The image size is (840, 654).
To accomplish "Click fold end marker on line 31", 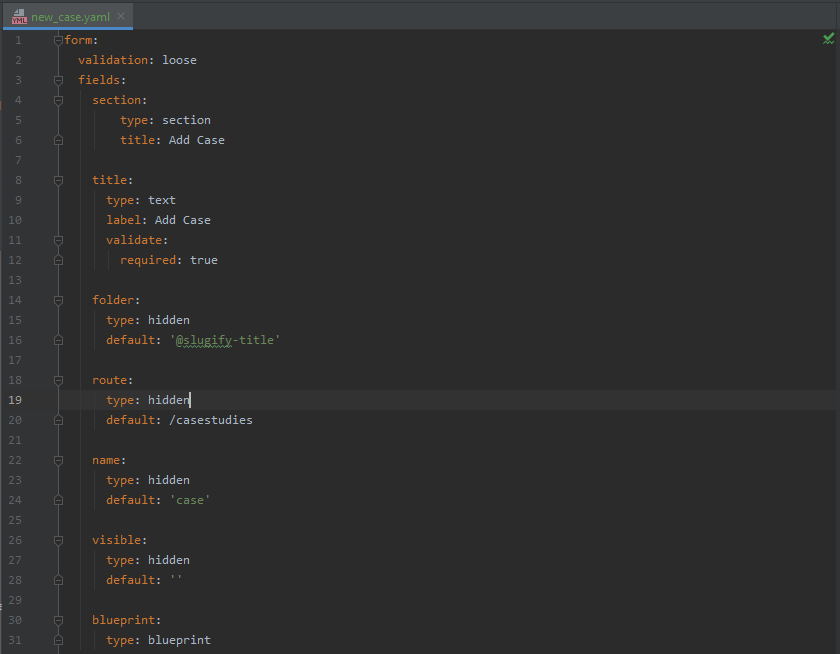I will click(x=58, y=640).
